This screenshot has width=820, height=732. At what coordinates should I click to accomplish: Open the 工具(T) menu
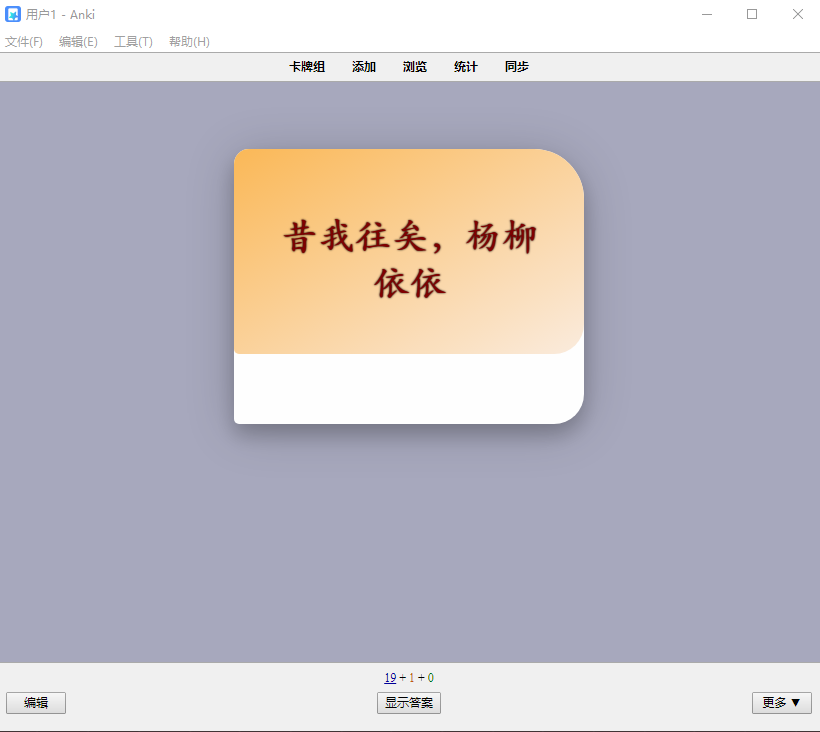point(133,42)
